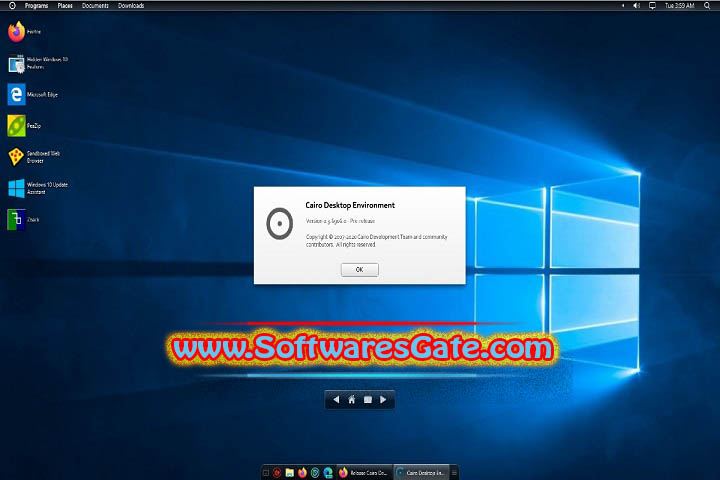Go forward with desktop navigation right arrow
The height and width of the screenshot is (480, 720).
pyautogui.click(x=383, y=400)
